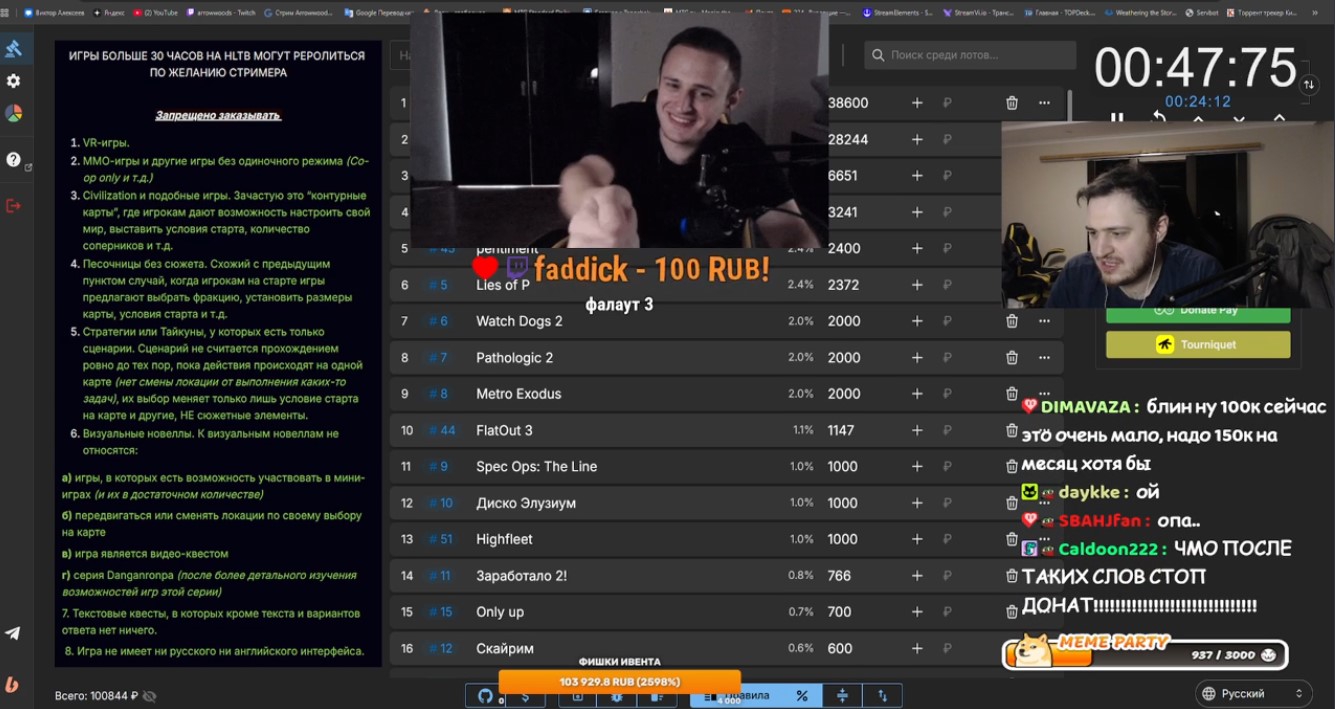Viewport: 1335px width, 709px height.
Task: Click the up-down sort icon in the bottom toolbar
Action: [882, 695]
